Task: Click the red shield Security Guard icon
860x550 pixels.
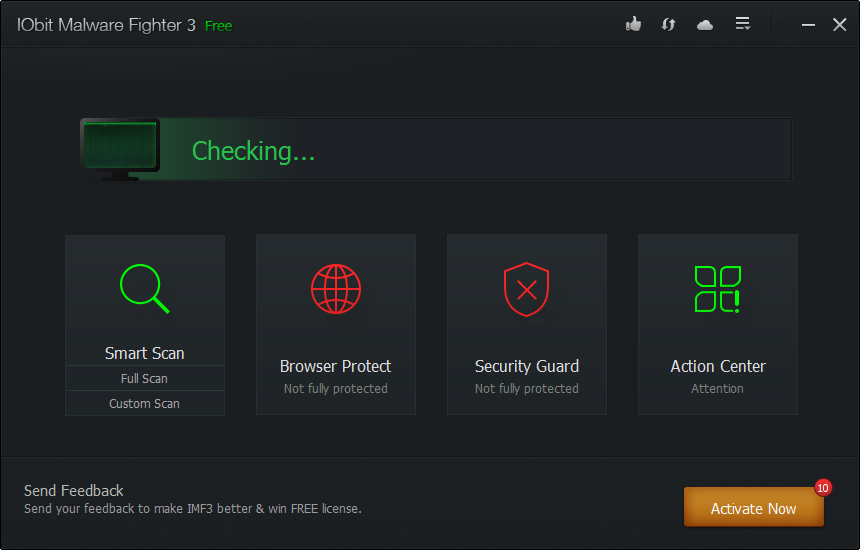Action: [527, 289]
